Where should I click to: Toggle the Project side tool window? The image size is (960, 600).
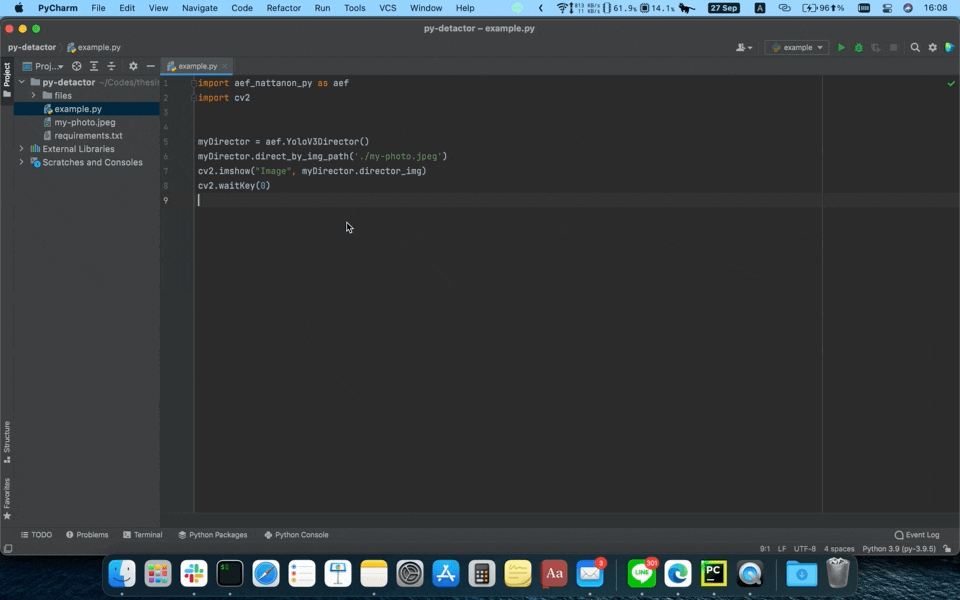pyautogui.click(x=7, y=80)
